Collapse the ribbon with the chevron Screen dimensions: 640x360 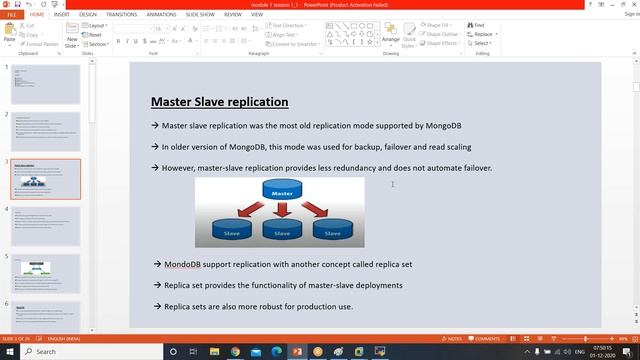tap(634, 53)
